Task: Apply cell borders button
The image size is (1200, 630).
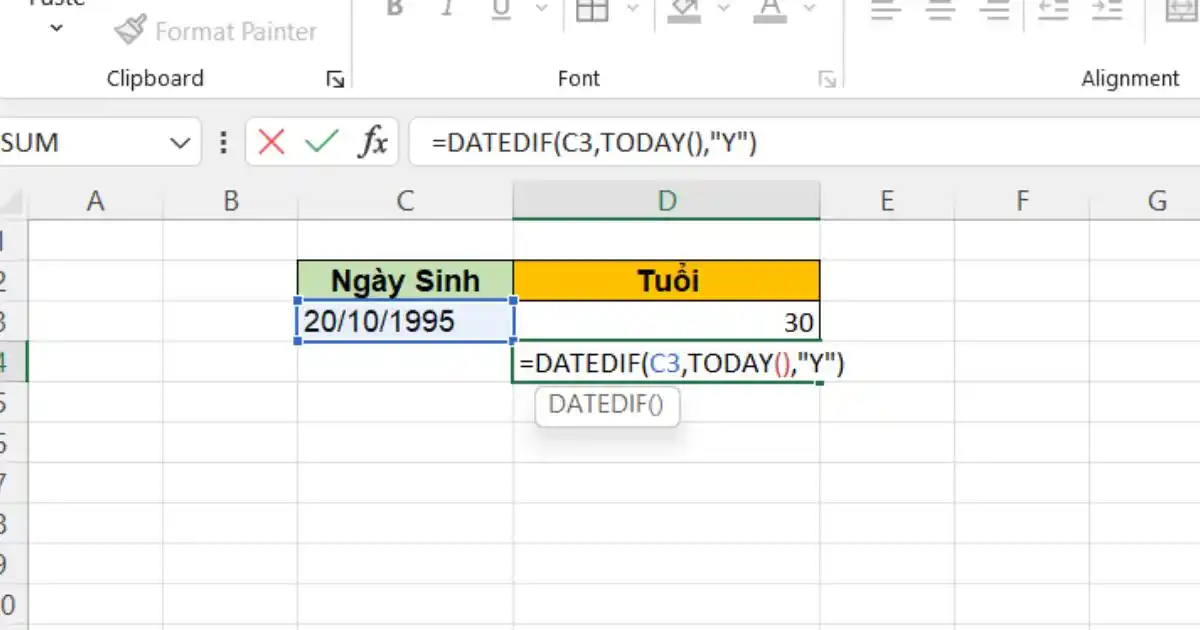Action: (593, 9)
